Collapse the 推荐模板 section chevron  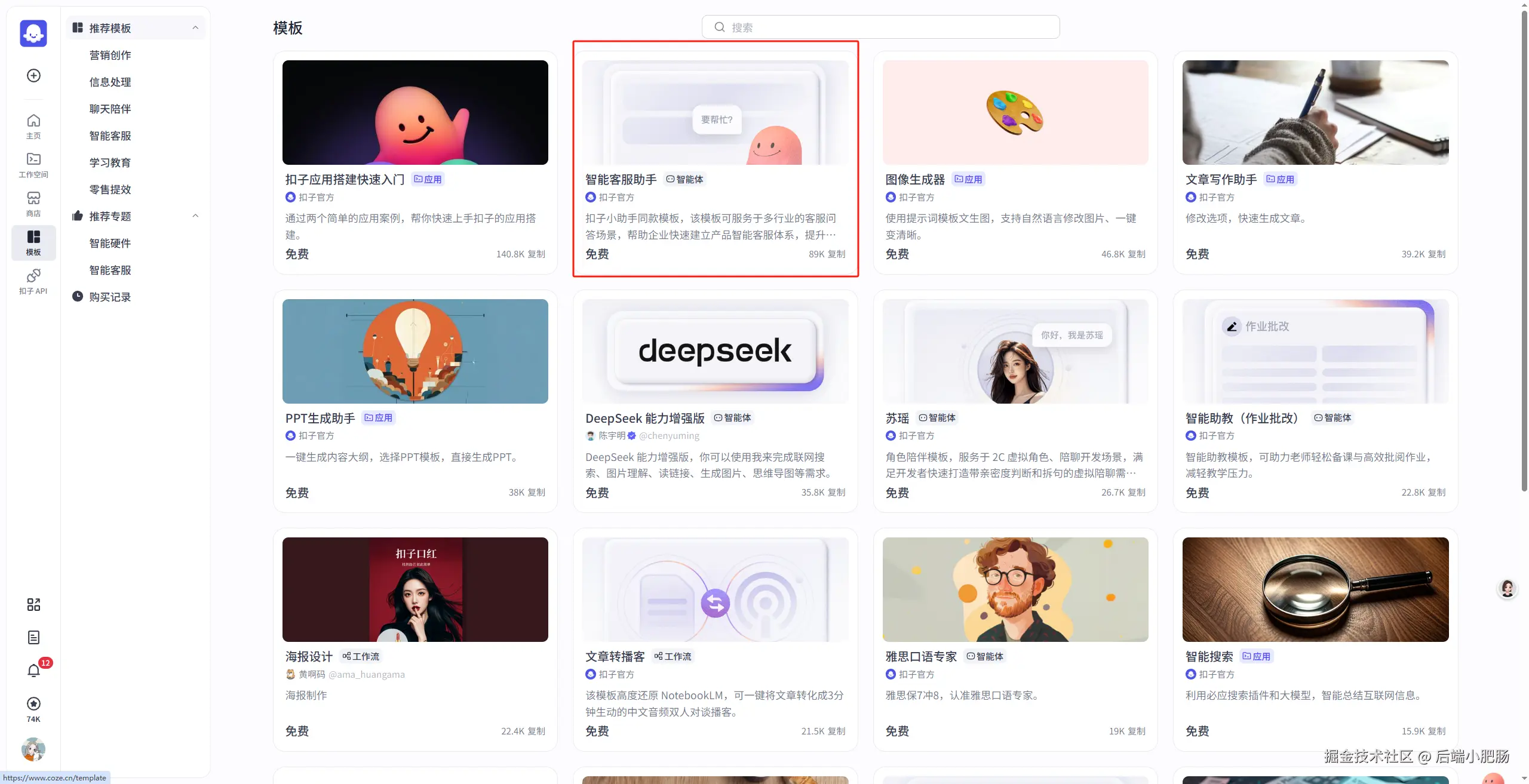(195, 27)
